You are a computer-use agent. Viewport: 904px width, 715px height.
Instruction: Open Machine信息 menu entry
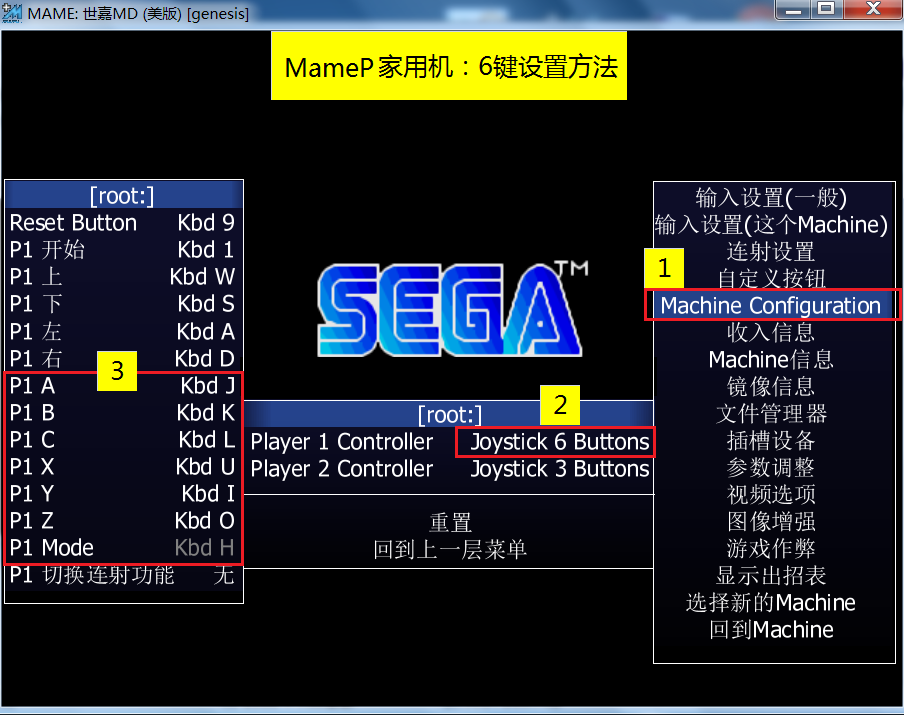coord(771,360)
